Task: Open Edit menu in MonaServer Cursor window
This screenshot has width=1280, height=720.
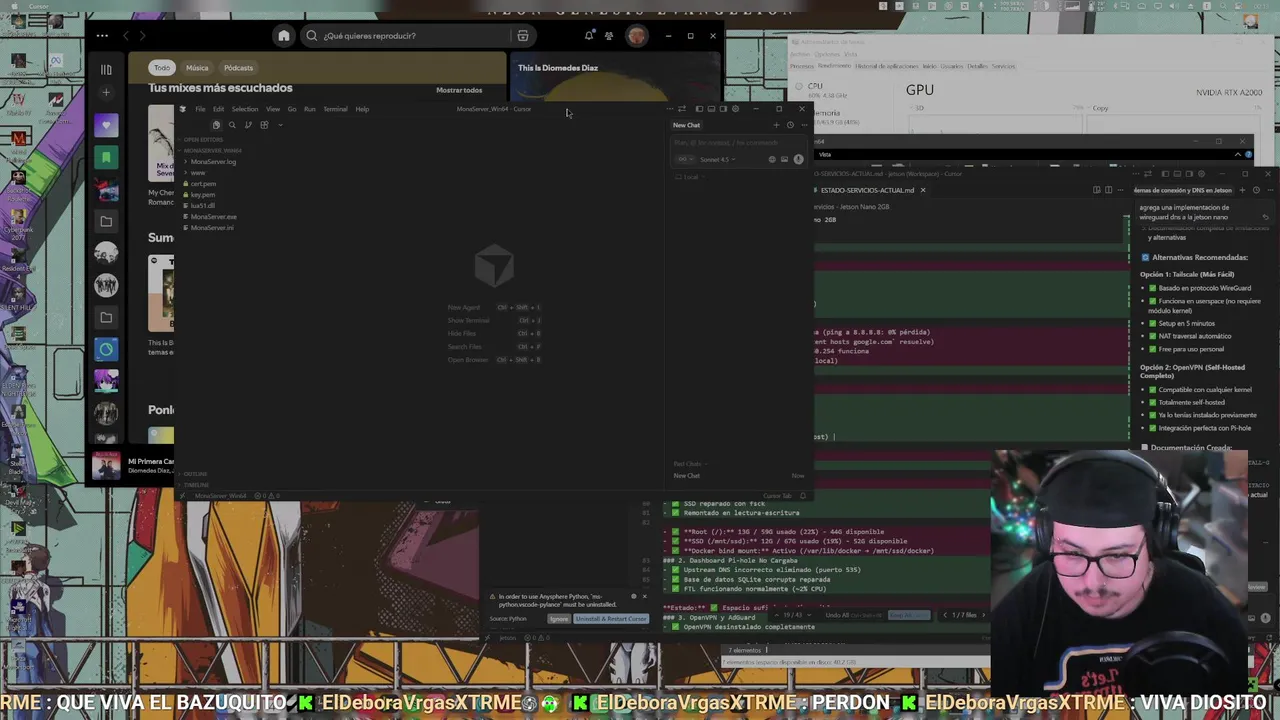Action: [x=218, y=109]
